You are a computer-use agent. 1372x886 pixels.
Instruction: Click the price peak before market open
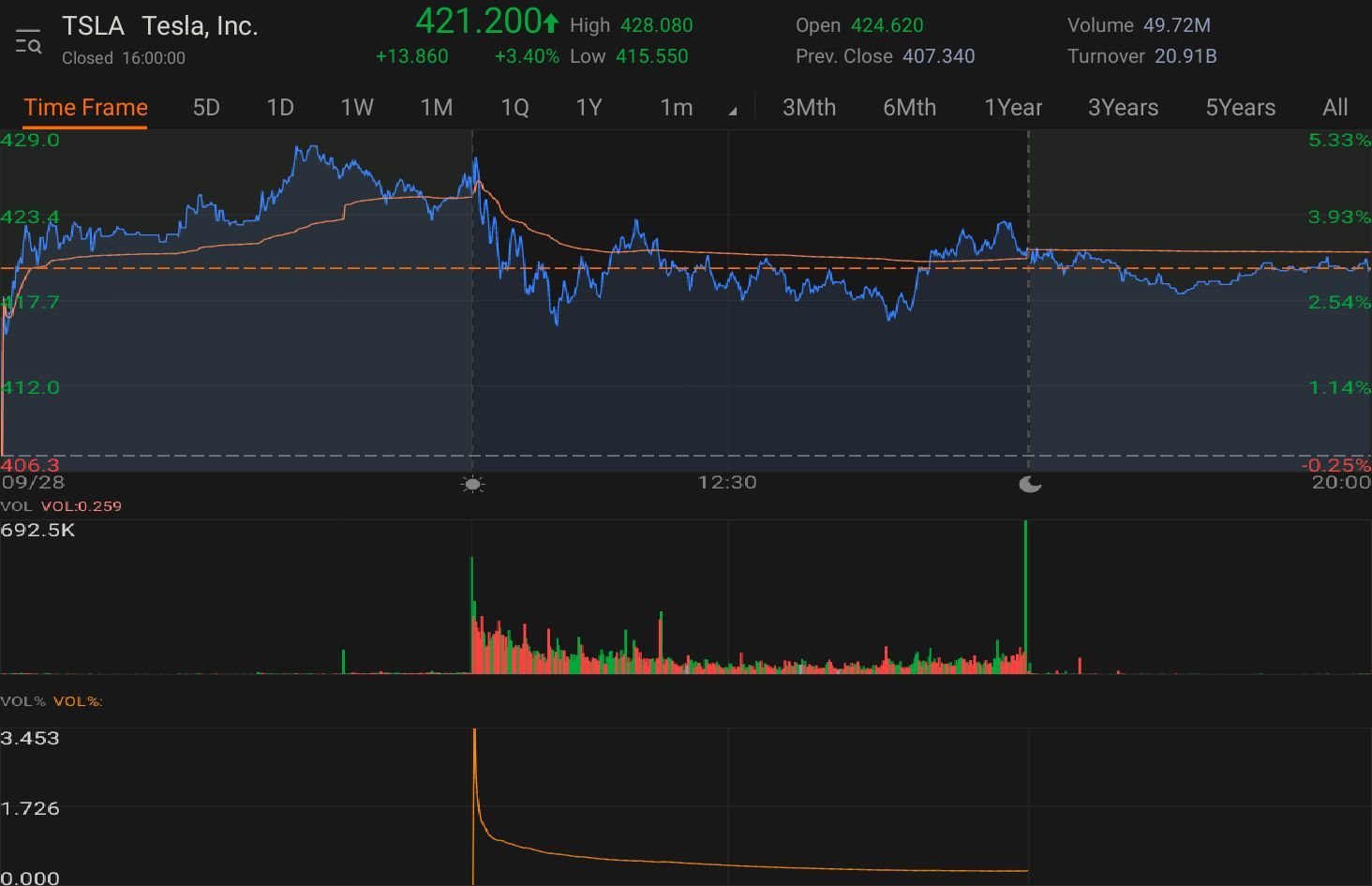click(310, 148)
